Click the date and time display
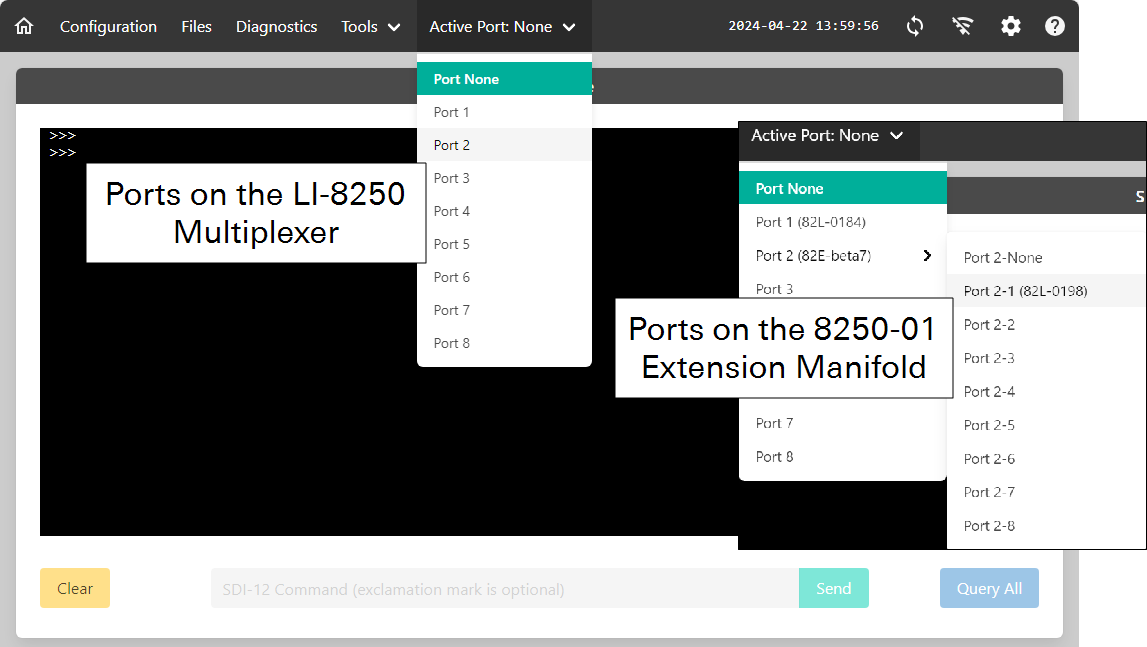Viewport: 1147px width, 647px height. tap(803, 26)
